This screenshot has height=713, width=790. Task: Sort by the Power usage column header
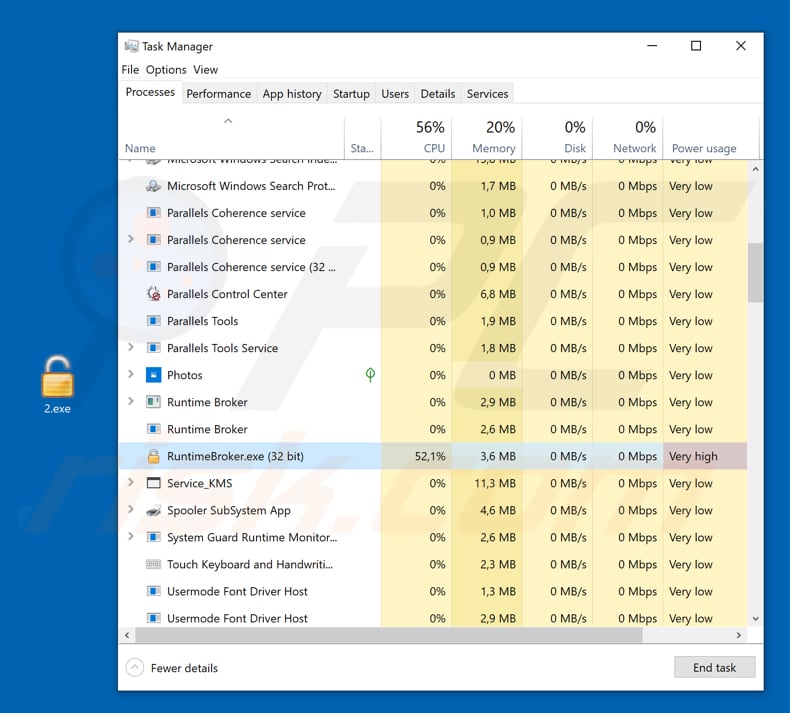711,138
